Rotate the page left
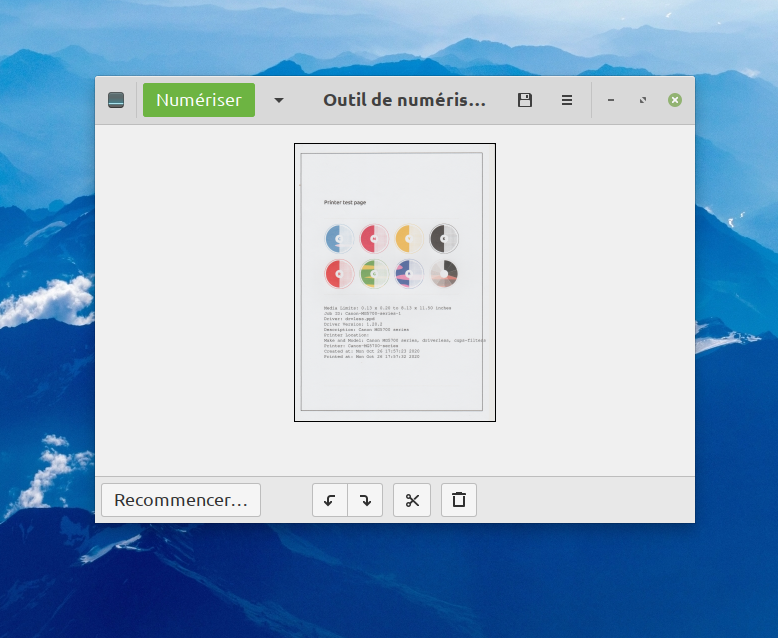Screen dimensions: 778x638 click(330, 500)
